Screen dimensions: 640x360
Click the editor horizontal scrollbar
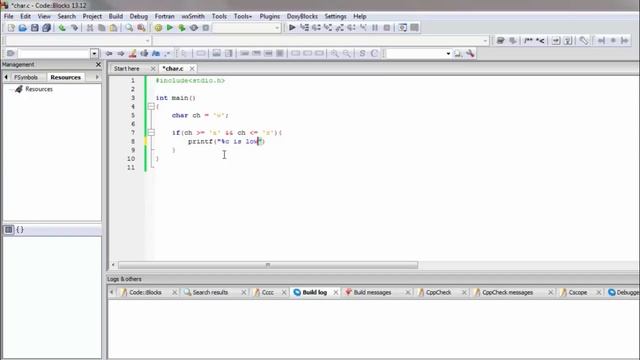268,265
